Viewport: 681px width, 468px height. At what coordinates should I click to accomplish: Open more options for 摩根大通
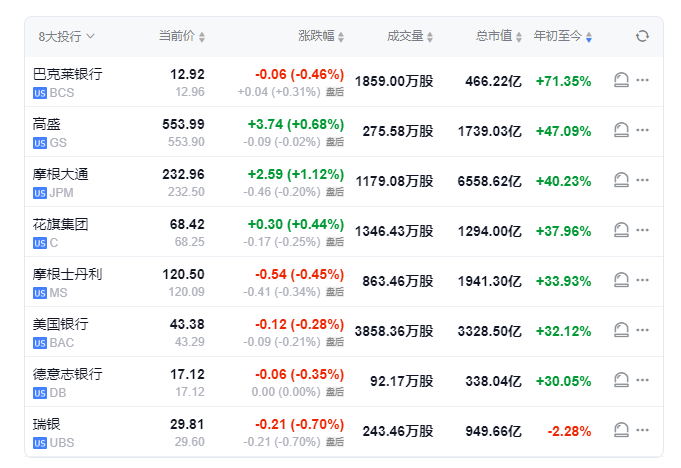642,180
